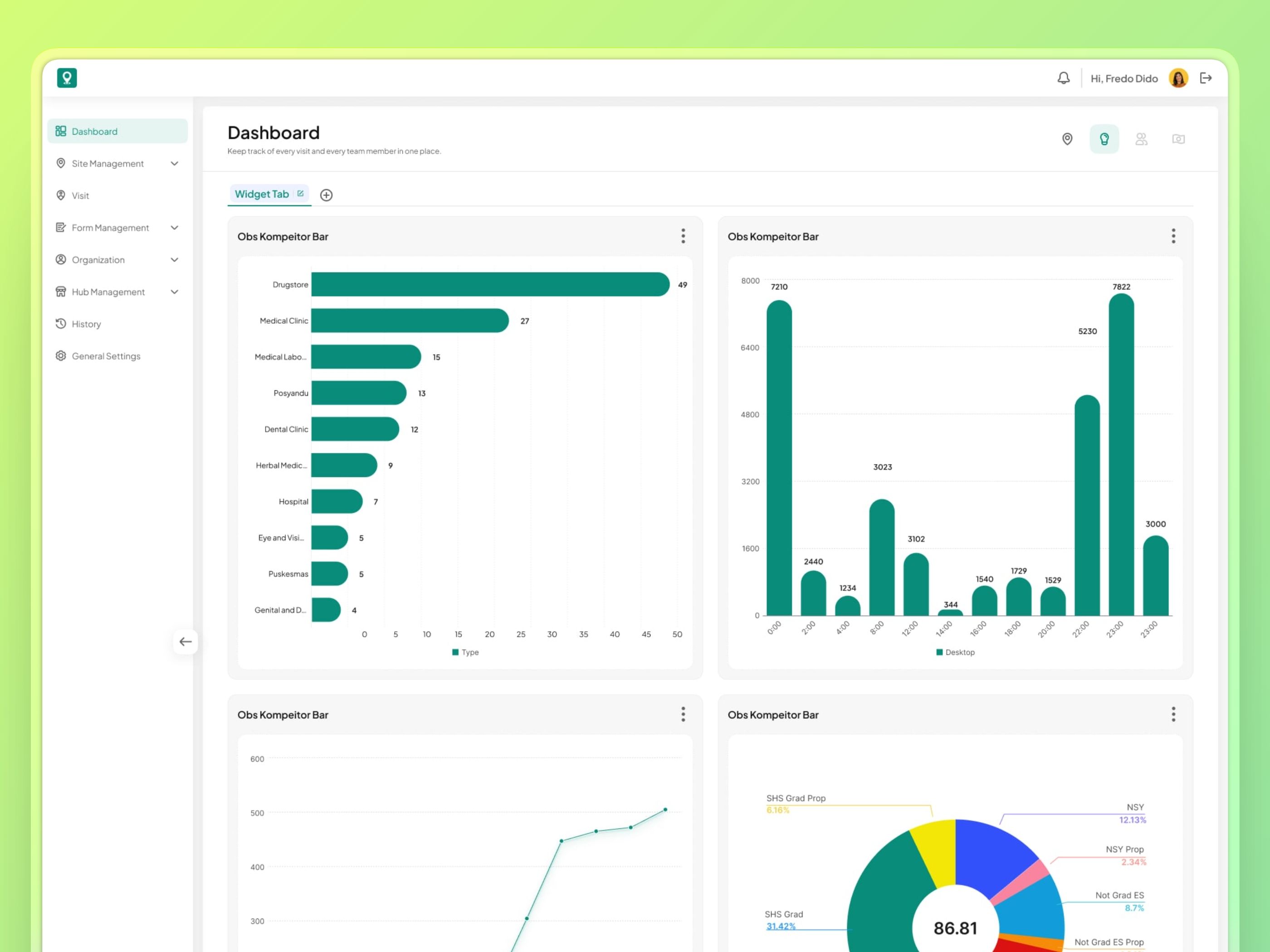Image resolution: width=1270 pixels, height=952 pixels.
Task: Click the Form Management icon
Action: [60, 227]
